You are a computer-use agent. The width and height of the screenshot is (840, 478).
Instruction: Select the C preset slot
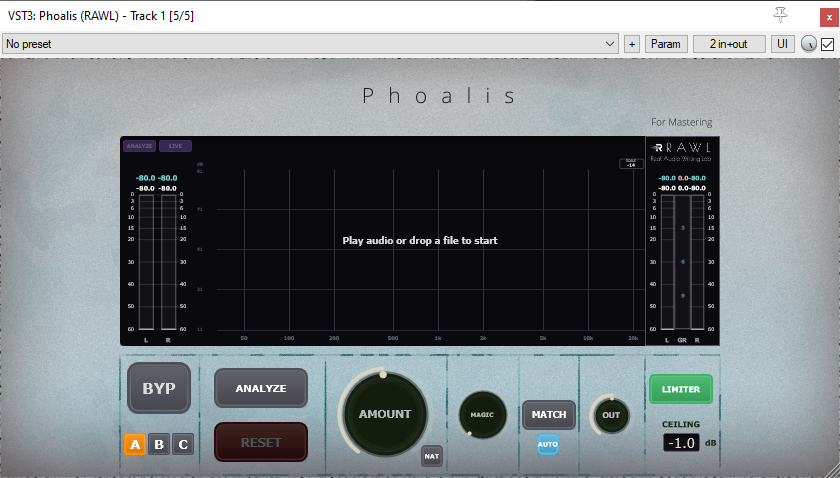[x=183, y=444]
